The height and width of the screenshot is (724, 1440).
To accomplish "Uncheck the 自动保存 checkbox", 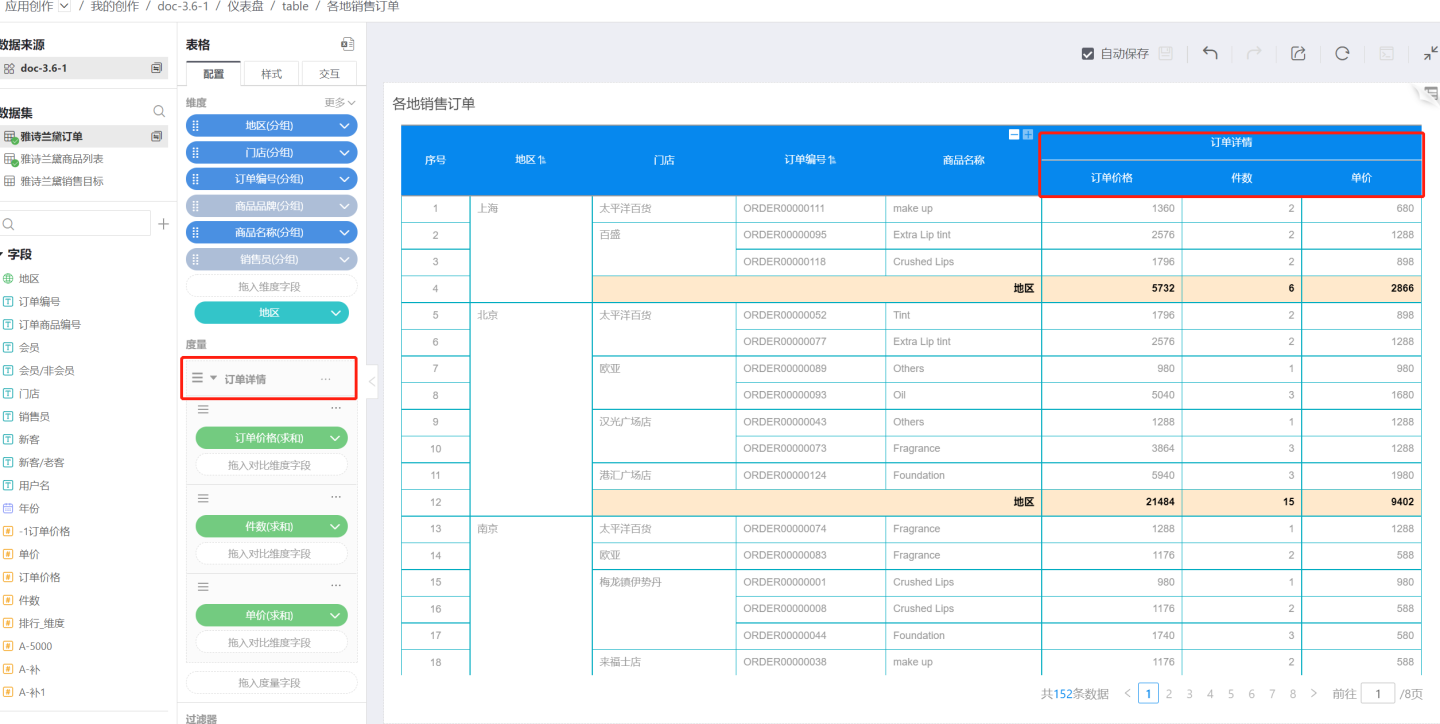I will (x=1088, y=54).
